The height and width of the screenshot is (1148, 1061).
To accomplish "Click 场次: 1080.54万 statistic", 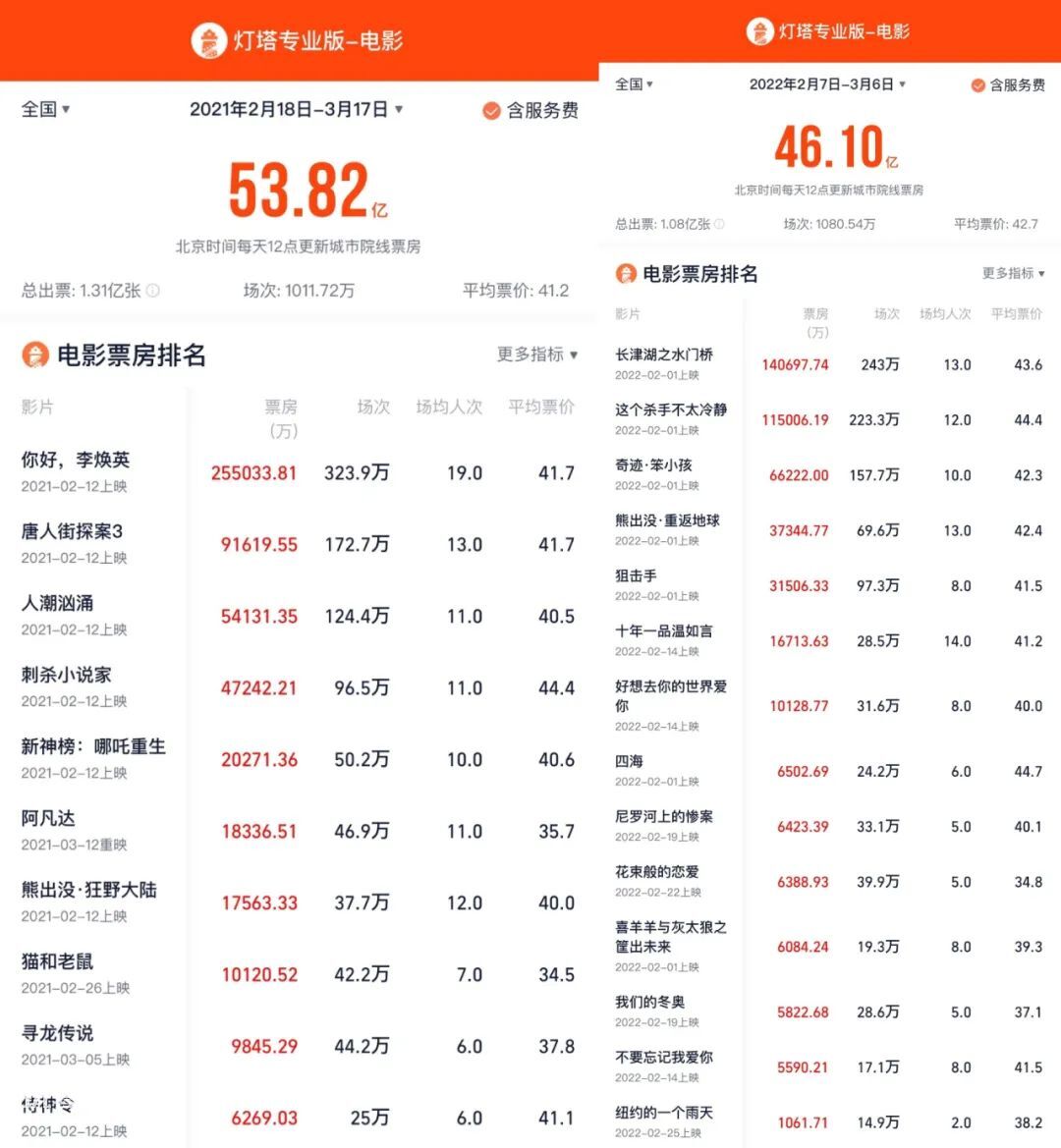I will coord(829,224).
